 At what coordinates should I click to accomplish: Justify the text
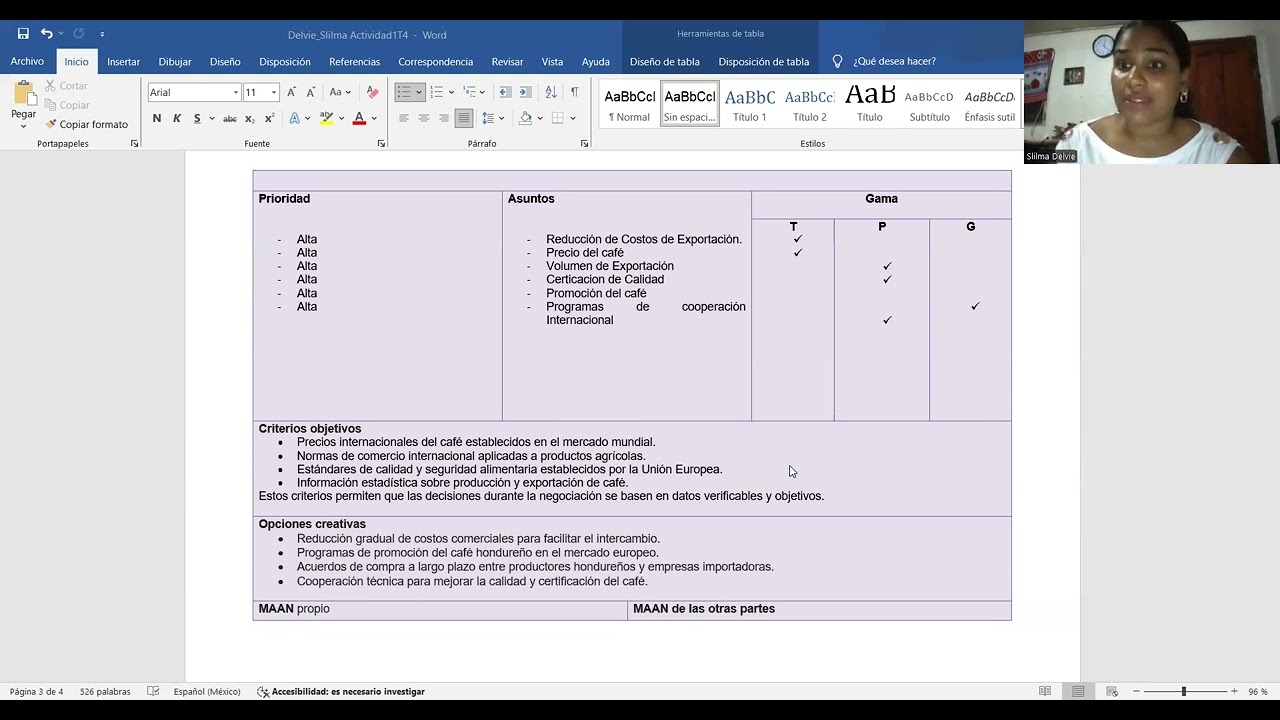pyautogui.click(x=464, y=118)
